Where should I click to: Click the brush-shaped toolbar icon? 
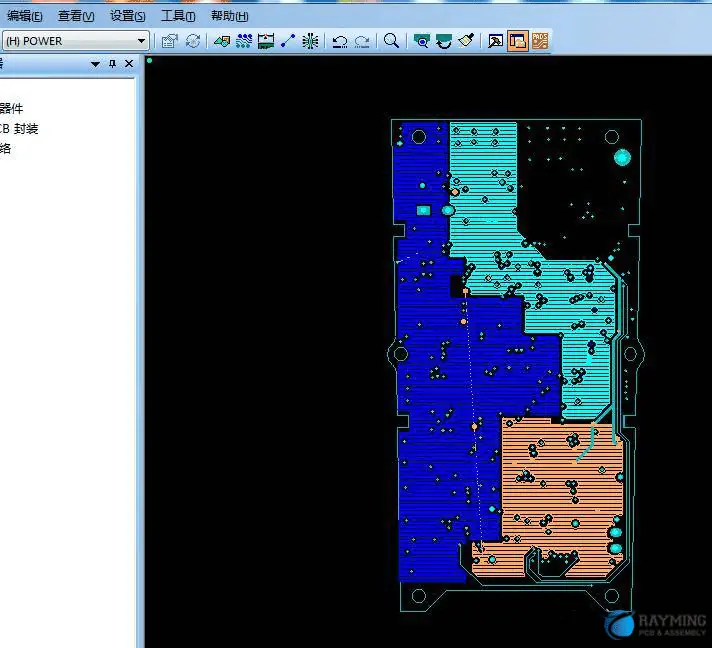tap(465, 41)
